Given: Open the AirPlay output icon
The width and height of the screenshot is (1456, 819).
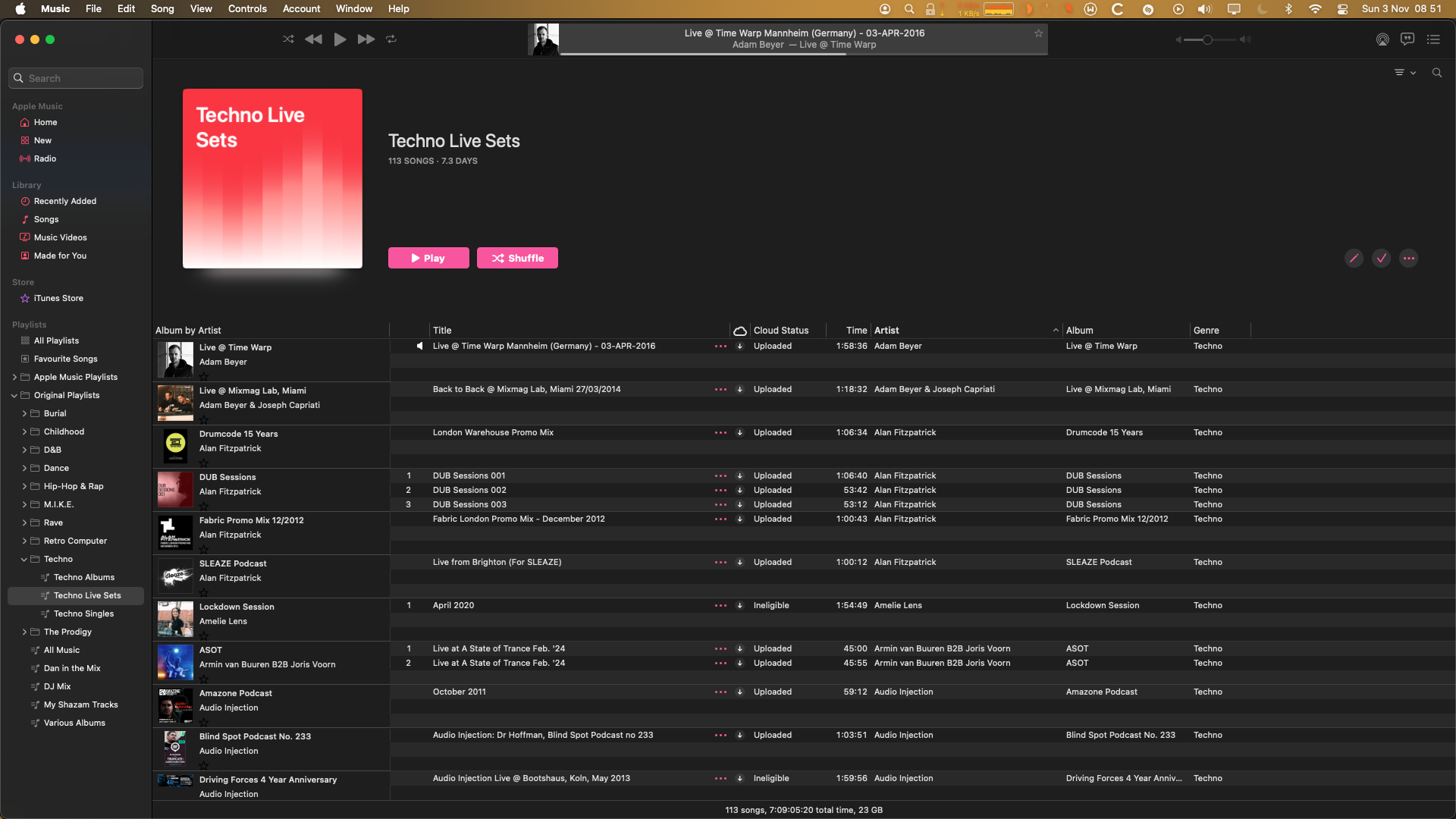Looking at the screenshot, I should point(1382,39).
